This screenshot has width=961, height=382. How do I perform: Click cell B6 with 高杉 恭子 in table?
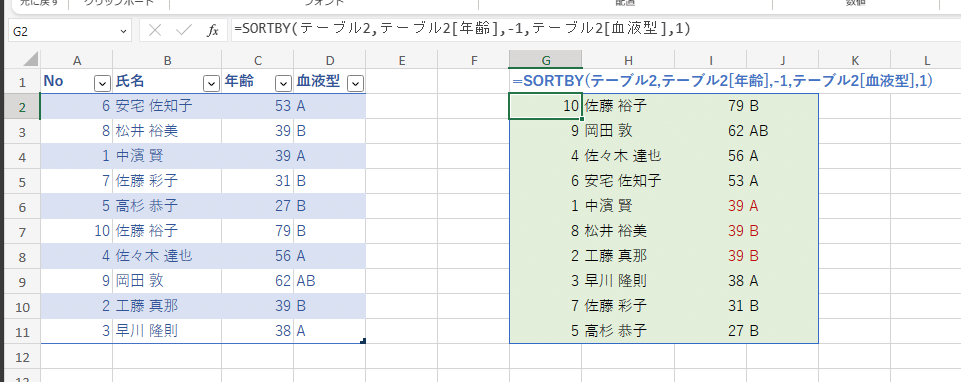click(167, 206)
